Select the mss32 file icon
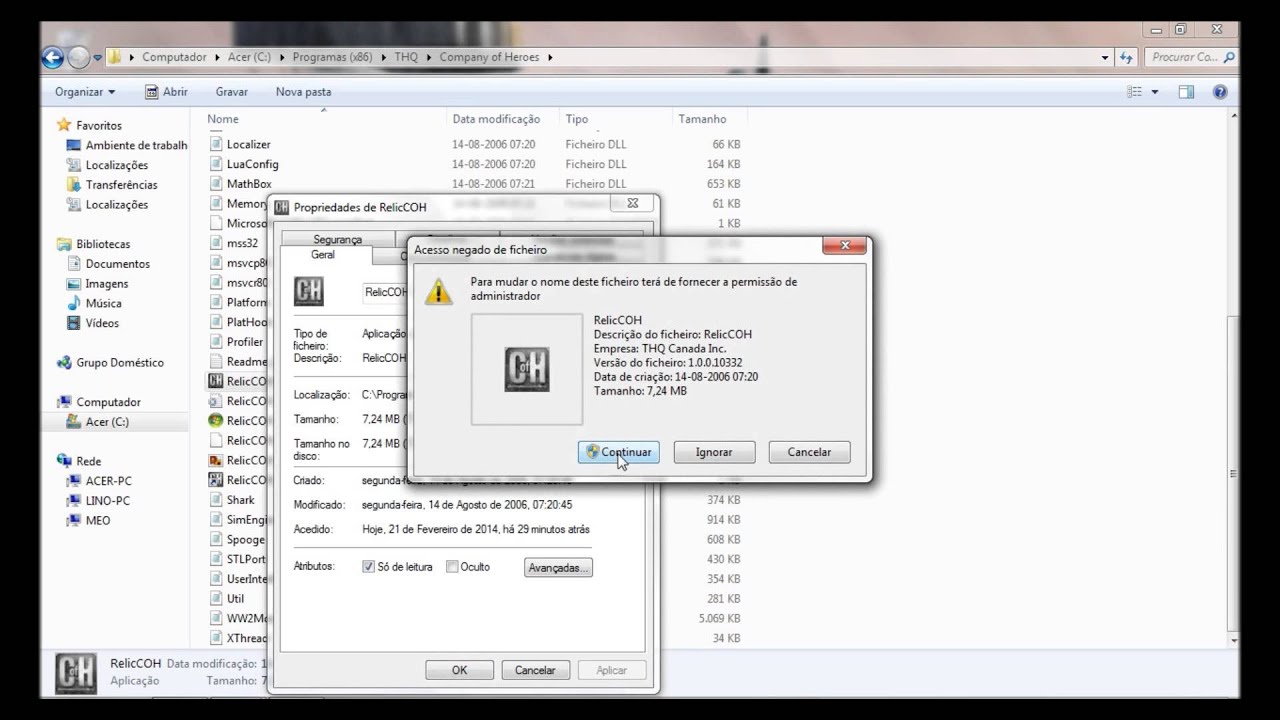 [x=216, y=243]
